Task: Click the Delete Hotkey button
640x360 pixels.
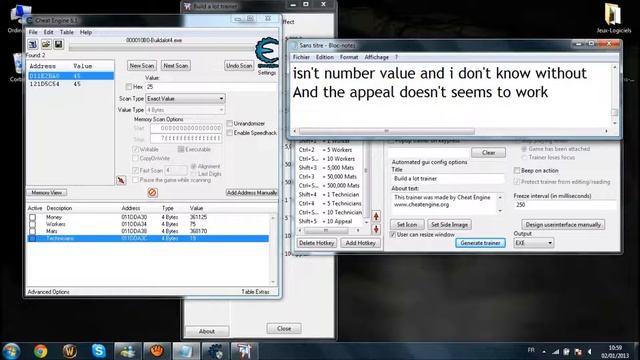Action: tap(316, 243)
